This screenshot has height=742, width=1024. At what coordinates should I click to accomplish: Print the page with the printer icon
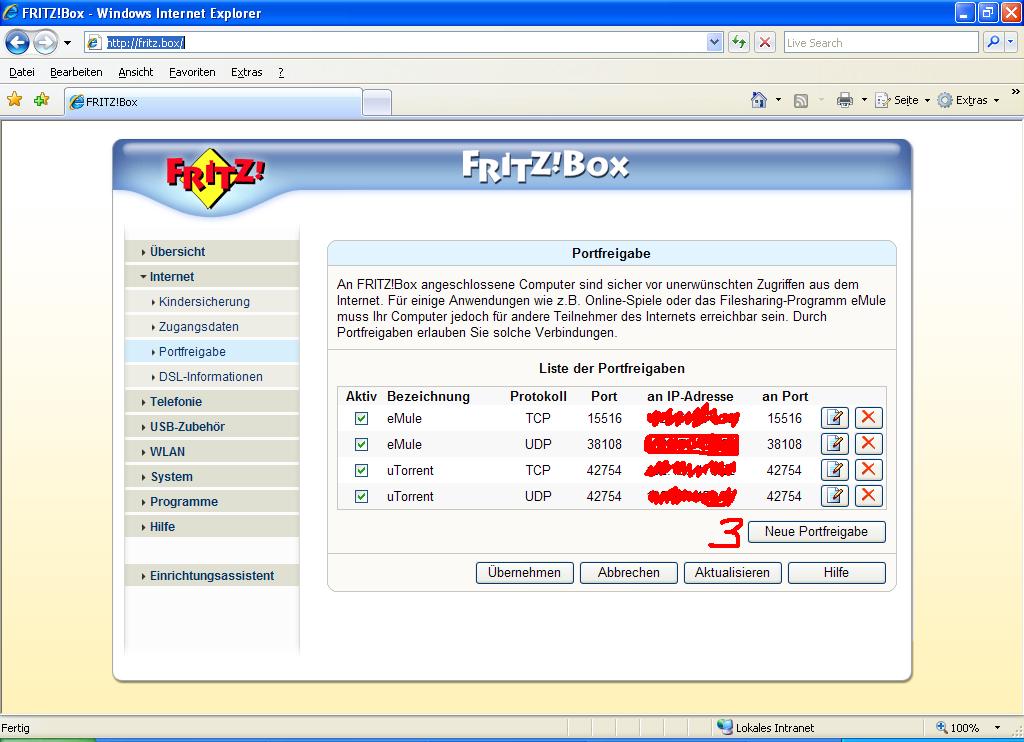click(x=845, y=100)
